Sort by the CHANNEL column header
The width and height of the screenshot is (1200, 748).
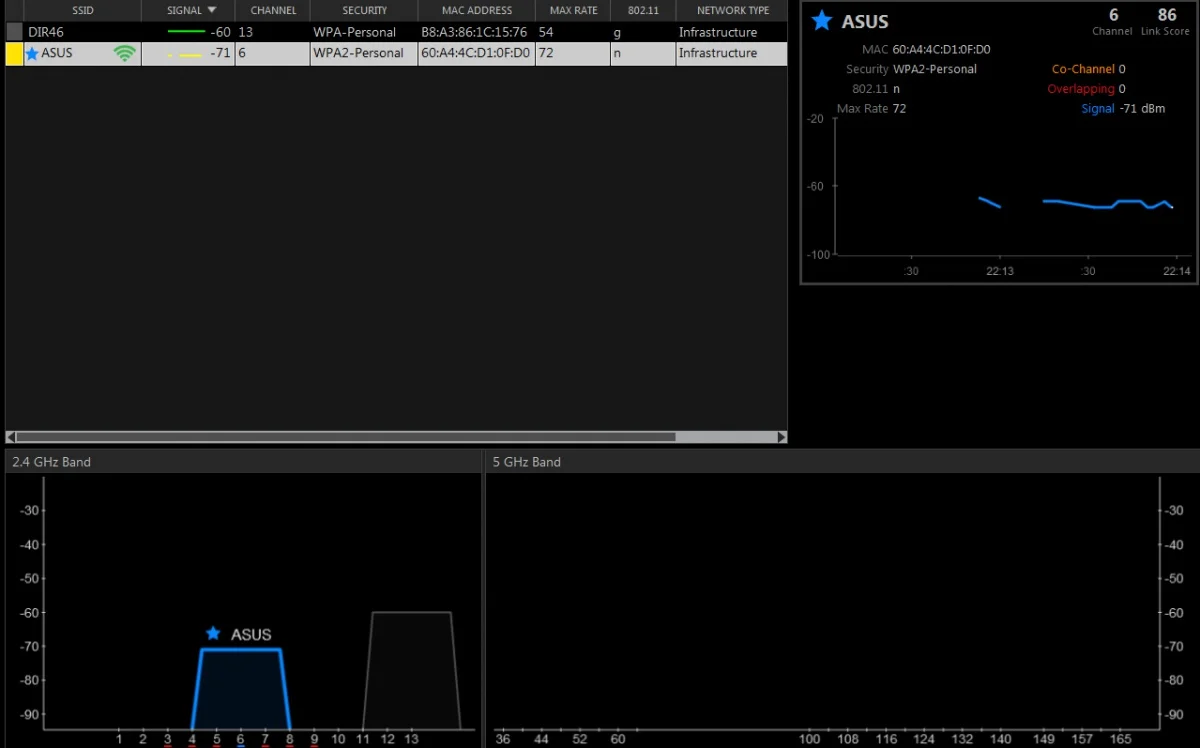273,11
